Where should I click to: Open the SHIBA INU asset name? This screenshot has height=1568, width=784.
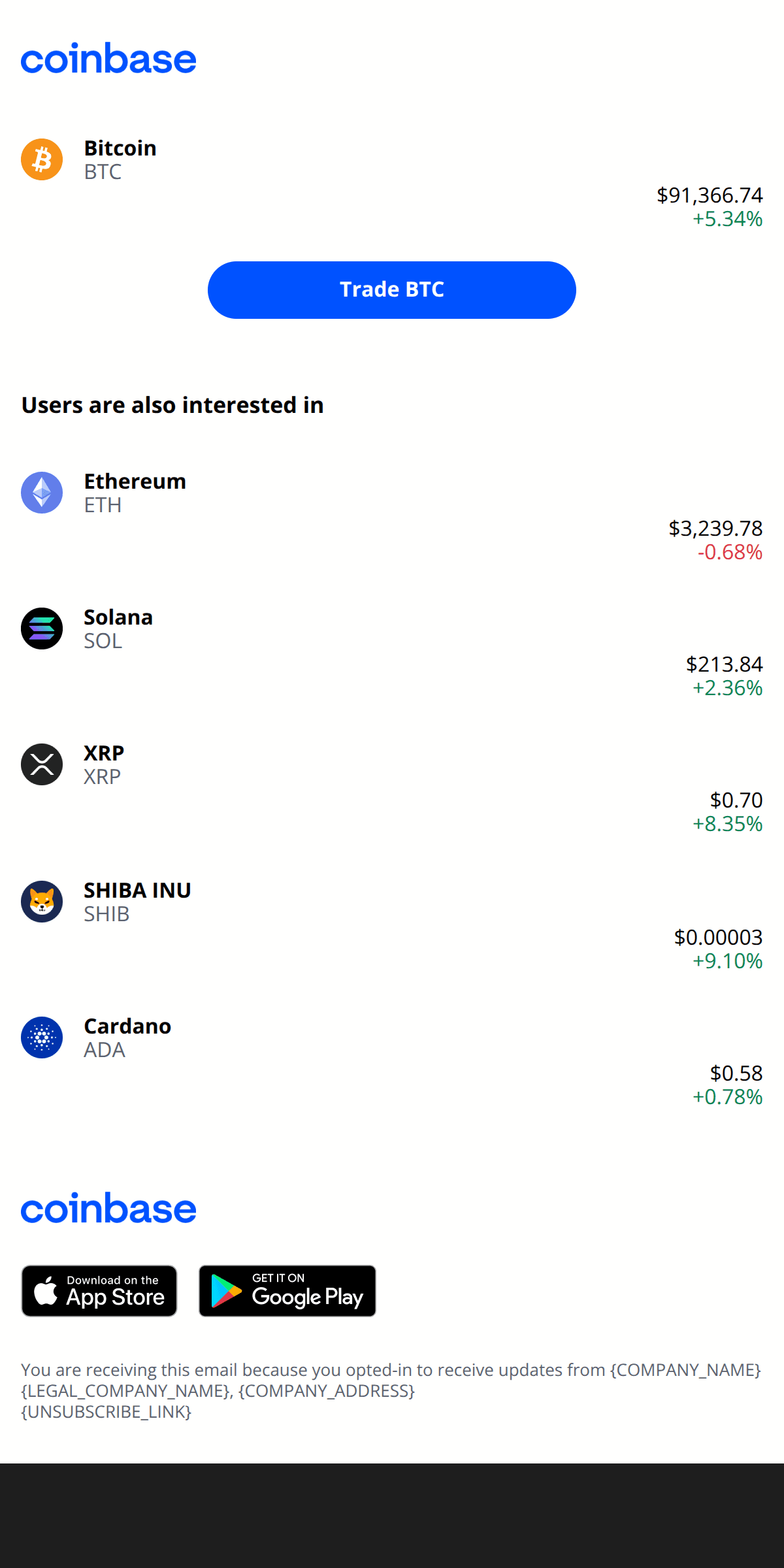137,890
